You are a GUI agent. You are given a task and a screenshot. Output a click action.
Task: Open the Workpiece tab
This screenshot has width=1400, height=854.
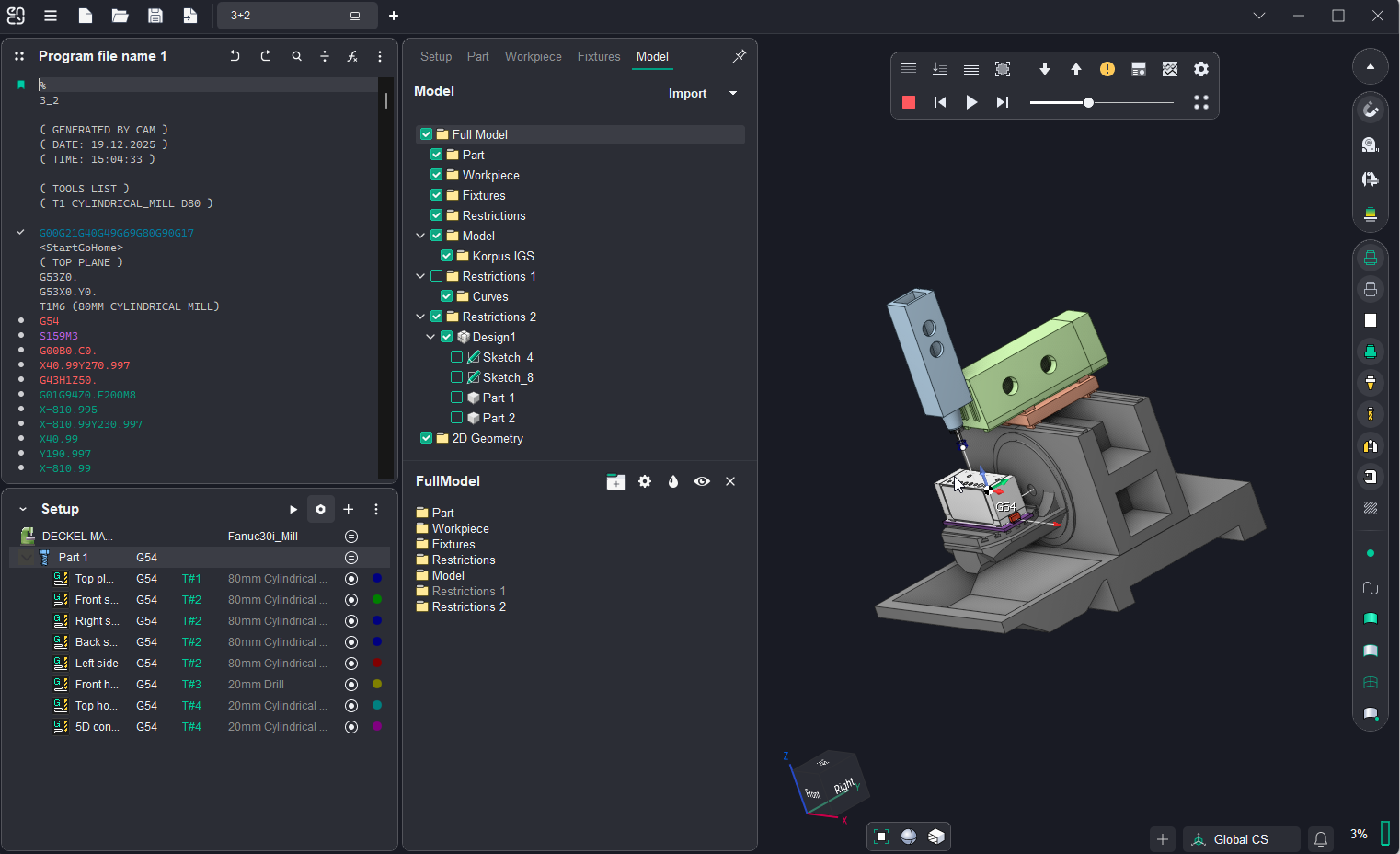click(x=533, y=56)
